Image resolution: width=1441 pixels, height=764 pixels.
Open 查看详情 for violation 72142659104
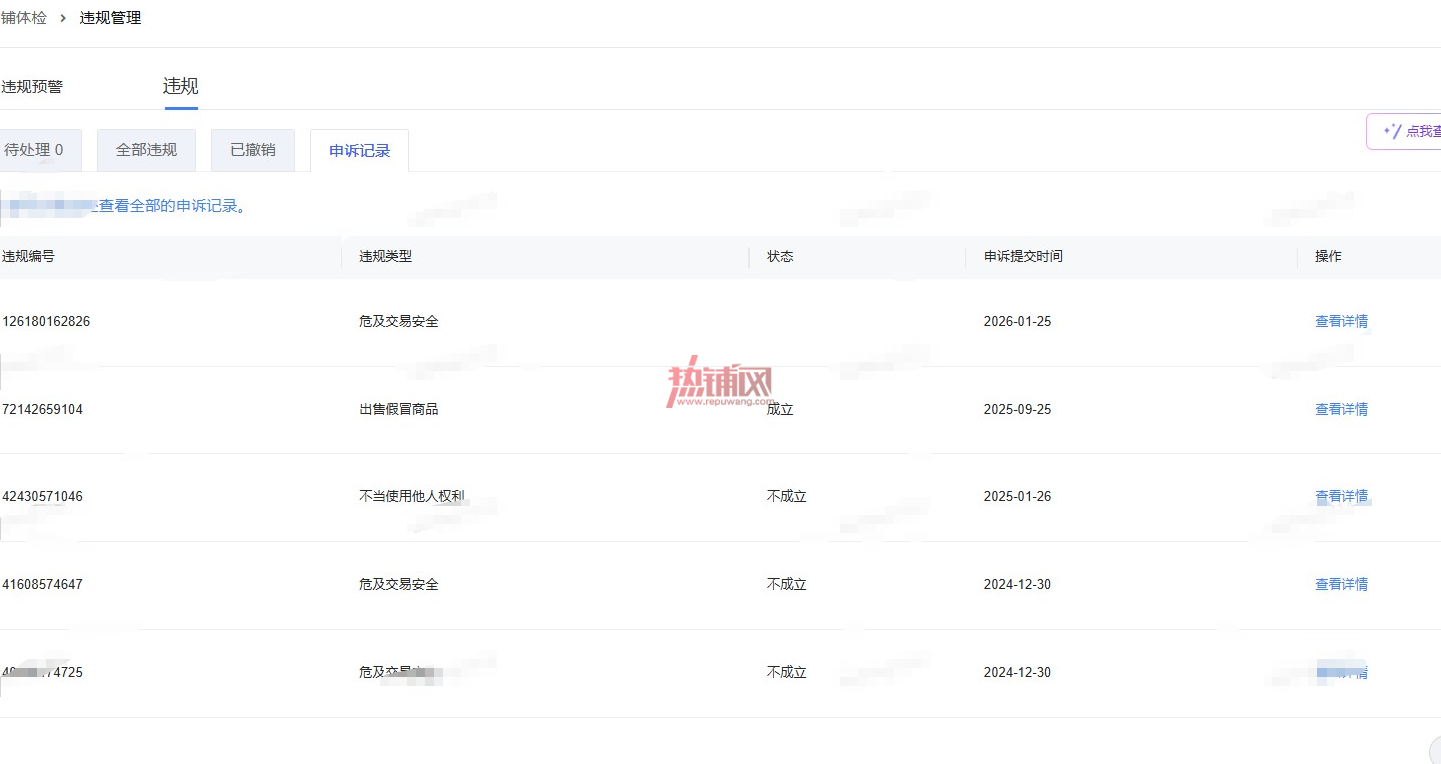[1341, 409]
